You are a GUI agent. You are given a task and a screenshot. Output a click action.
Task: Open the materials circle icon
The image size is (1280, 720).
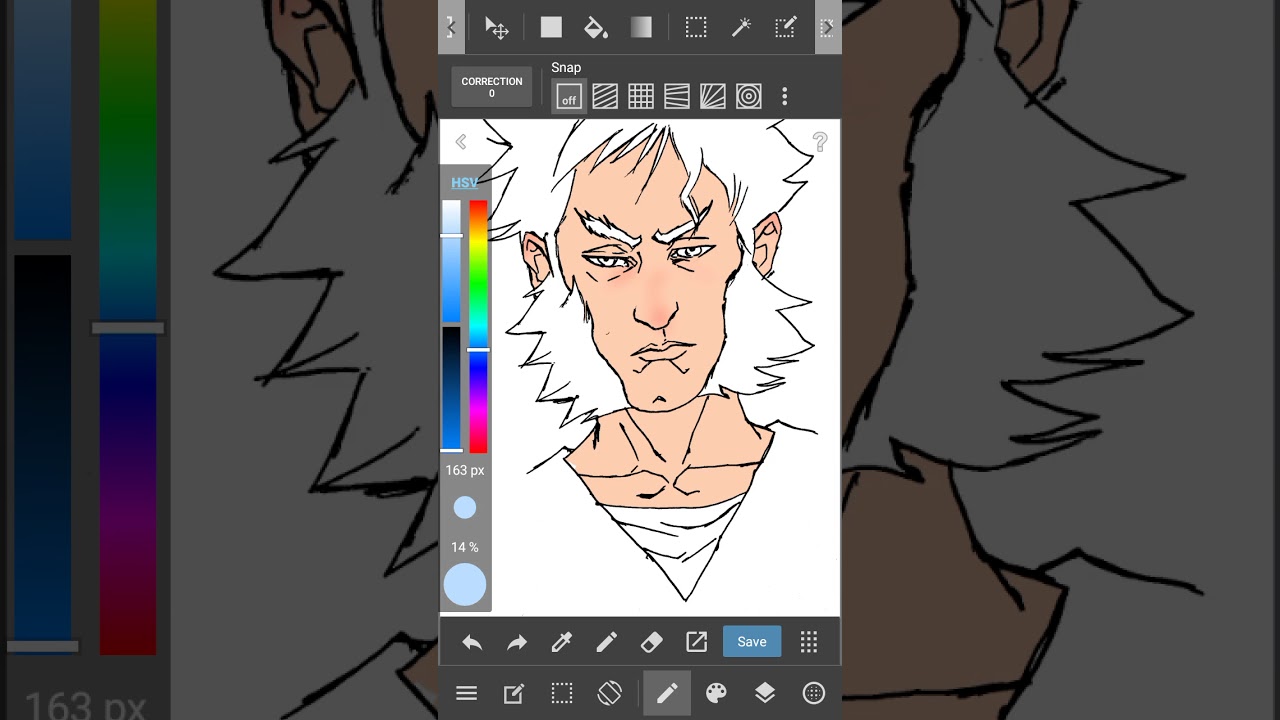click(x=814, y=693)
